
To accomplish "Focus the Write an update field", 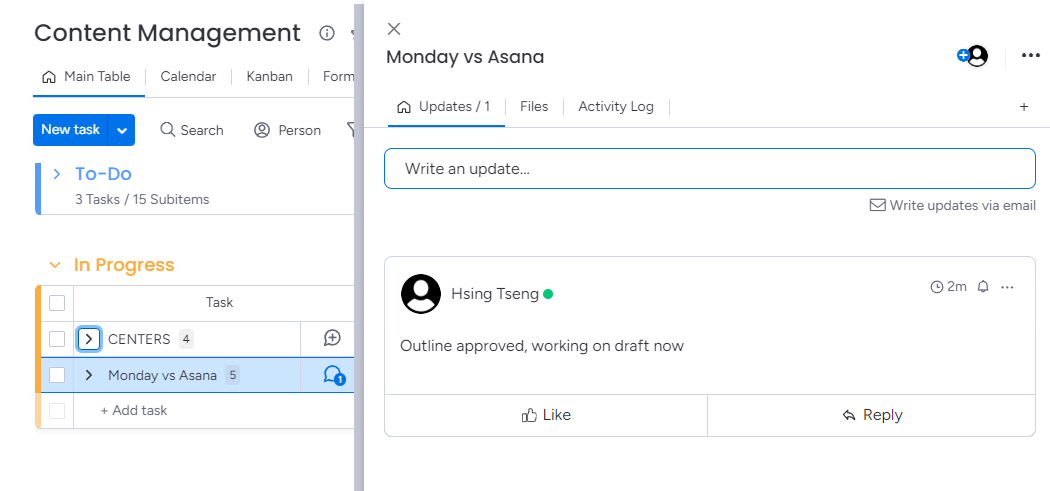I will click(710, 169).
